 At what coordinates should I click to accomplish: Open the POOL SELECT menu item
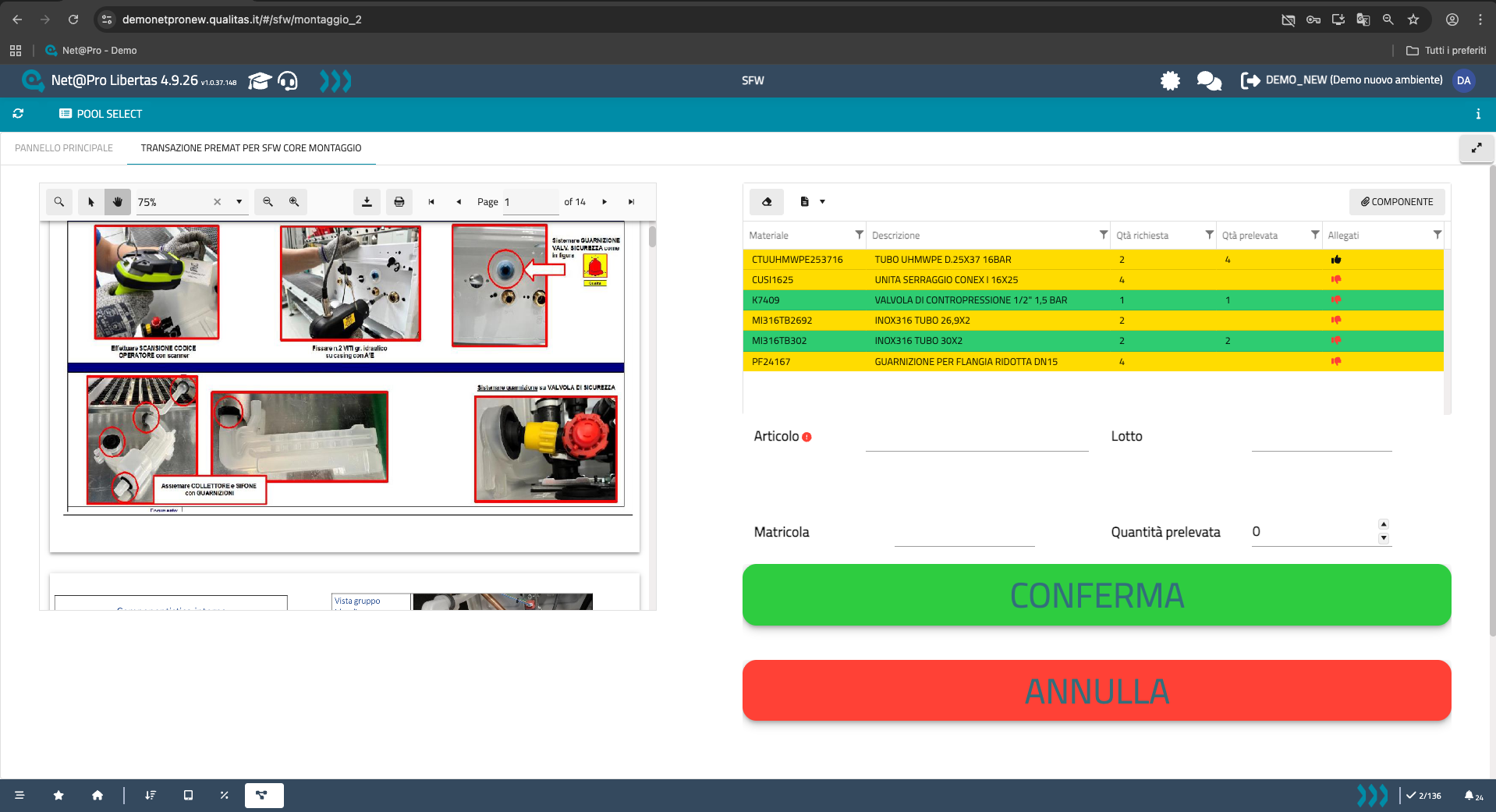[x=101, y=114]
